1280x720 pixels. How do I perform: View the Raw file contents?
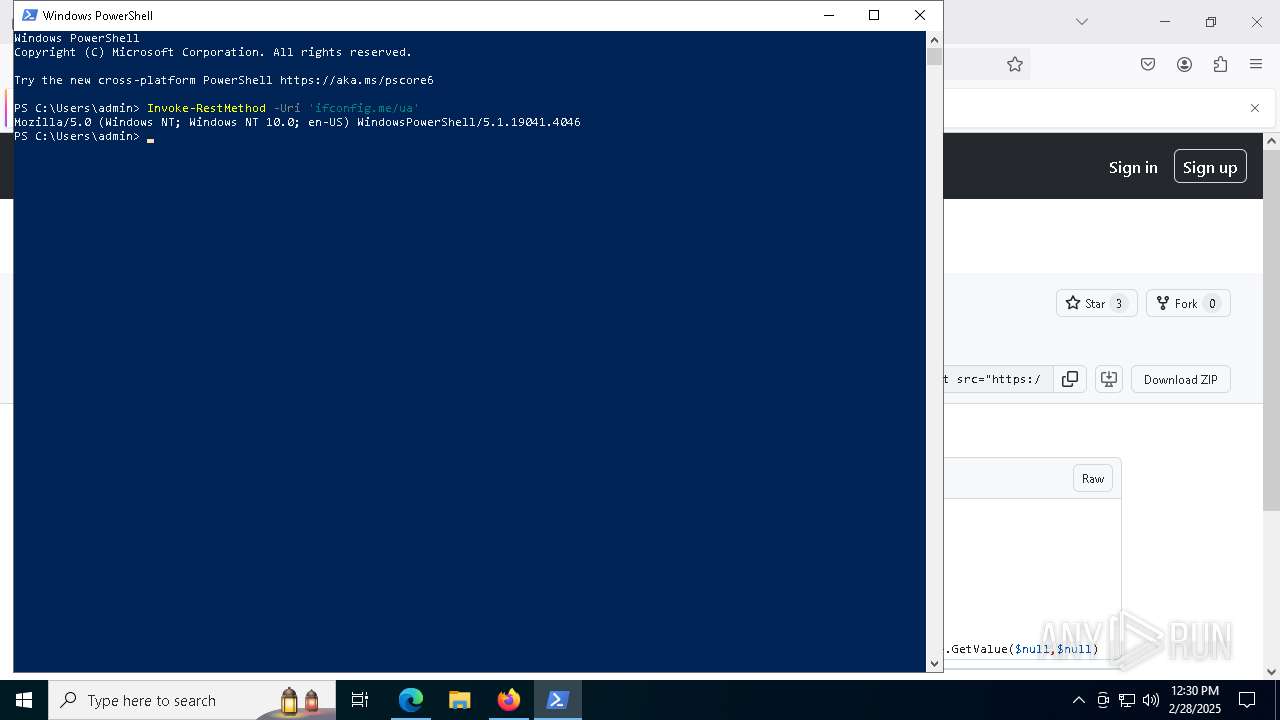(1093, 479)
